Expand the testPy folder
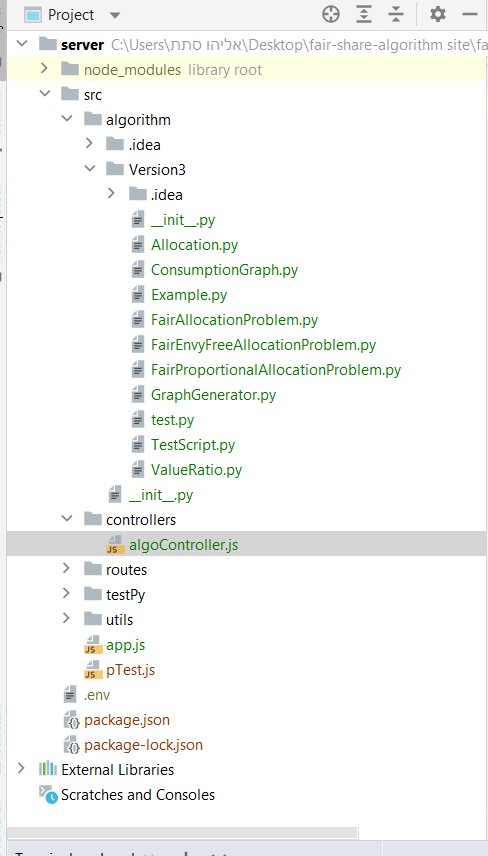488x856 pixels. [67, 593]
